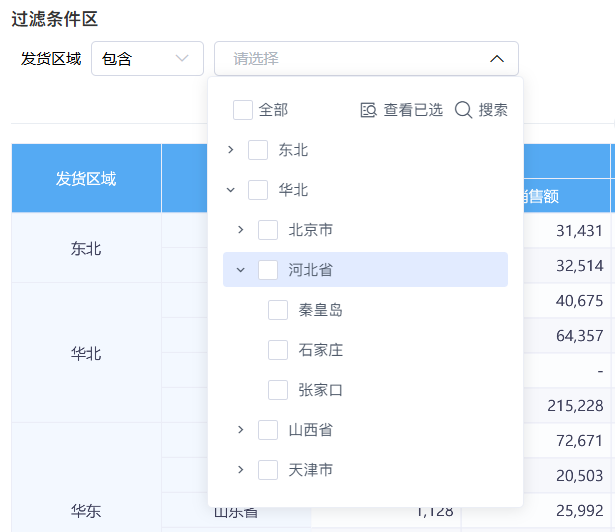Expand the 山西省 node arrow

tap(240, 430)
